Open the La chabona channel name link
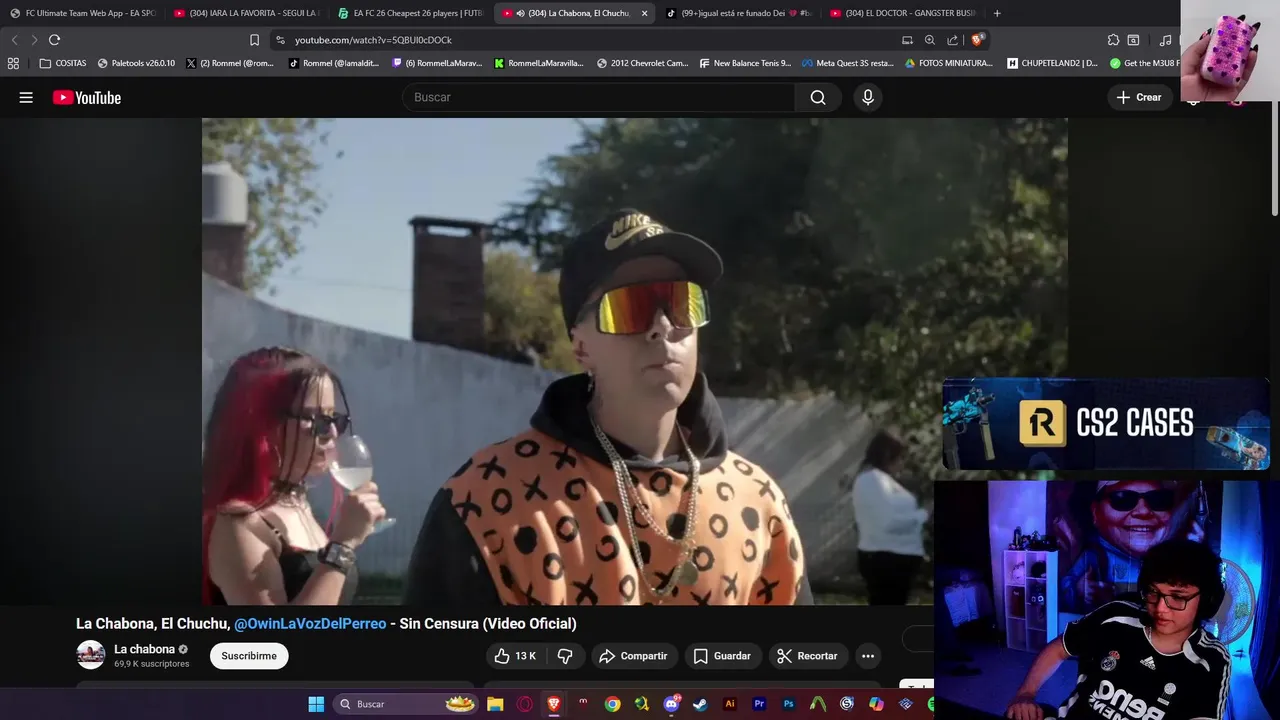The image size is (1280, 720). pyautogui.click(x=144, y=649)
